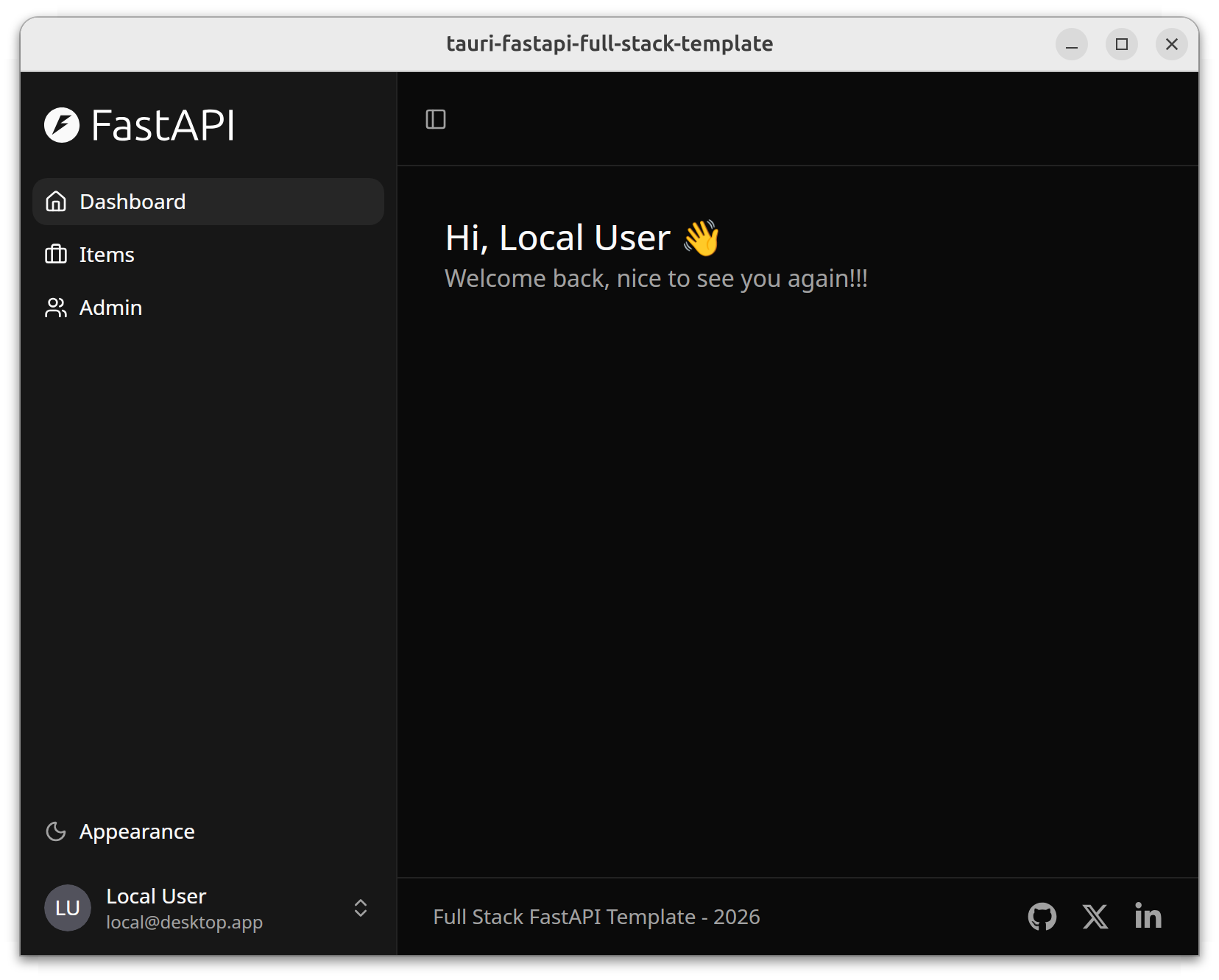Open the X social link
Screen dimensions: 1219x980
pyautogui.click(x=1095, y=917)
